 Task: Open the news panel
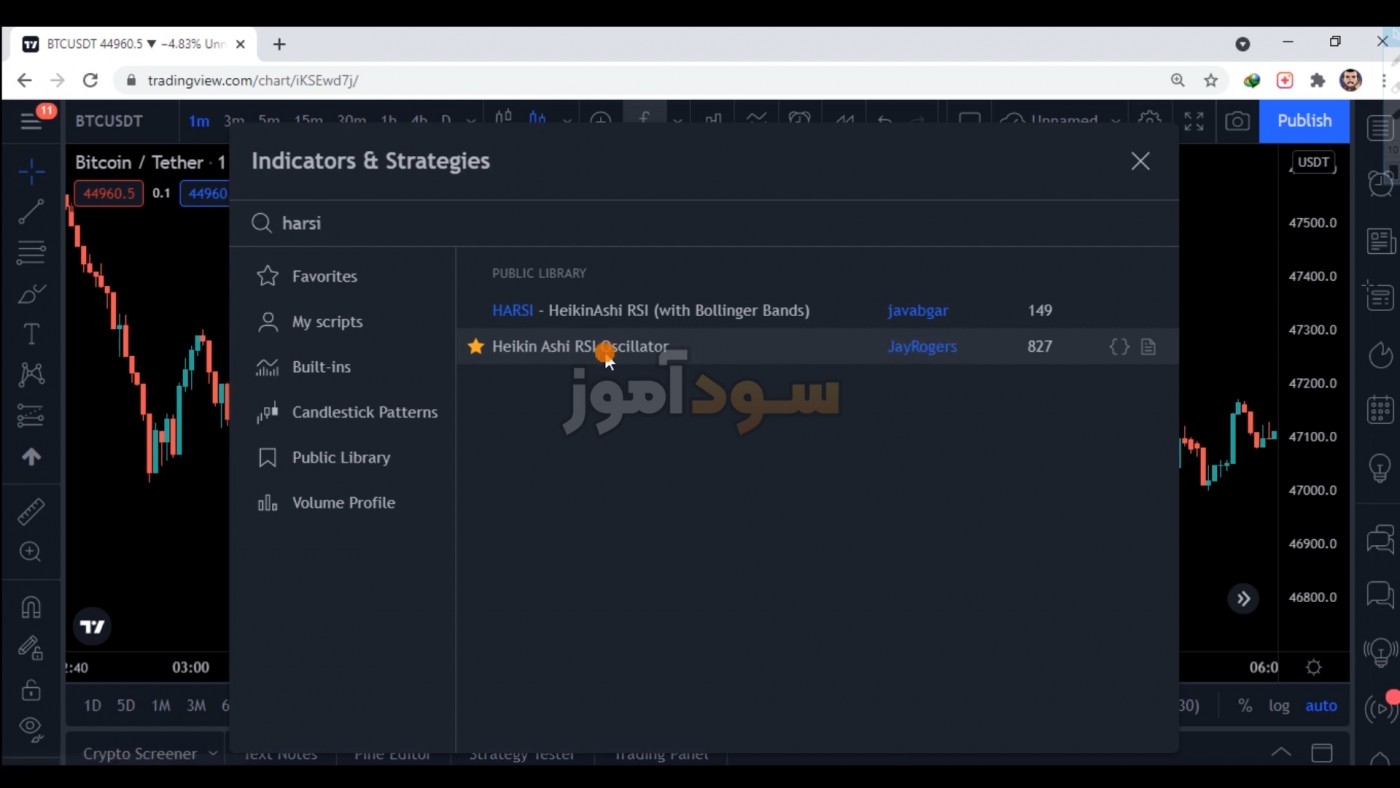1381,241
